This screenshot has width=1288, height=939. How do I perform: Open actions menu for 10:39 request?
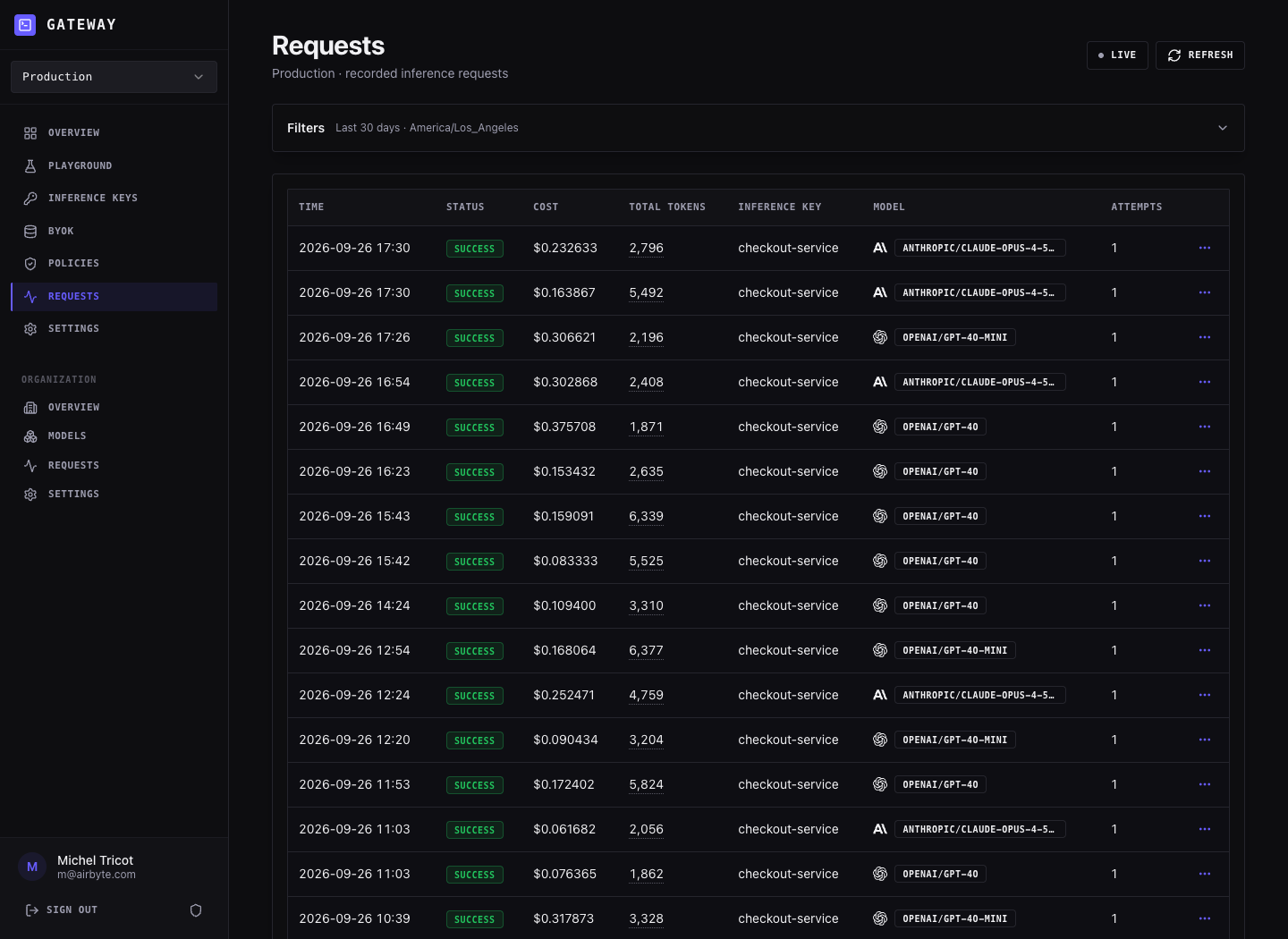click(1205, 918)
